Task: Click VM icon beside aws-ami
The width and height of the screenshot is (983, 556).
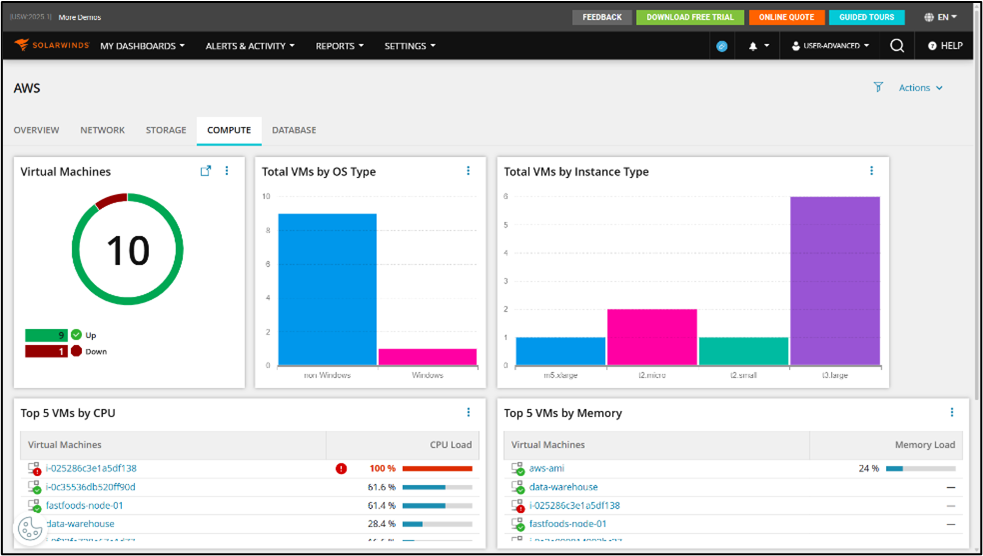Action: [x=518, y=468]
